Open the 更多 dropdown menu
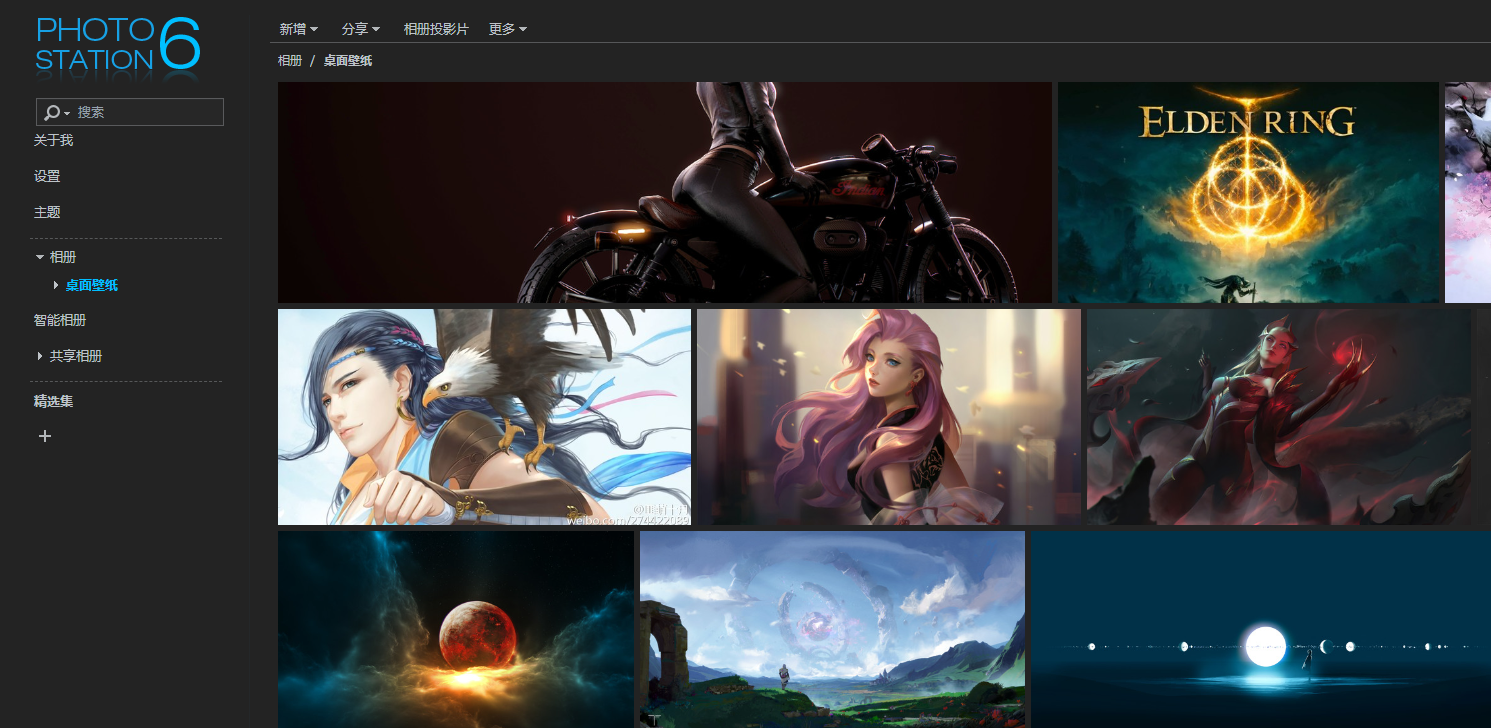The width and height of the screenshot is (1491, 728). (507, 29)
